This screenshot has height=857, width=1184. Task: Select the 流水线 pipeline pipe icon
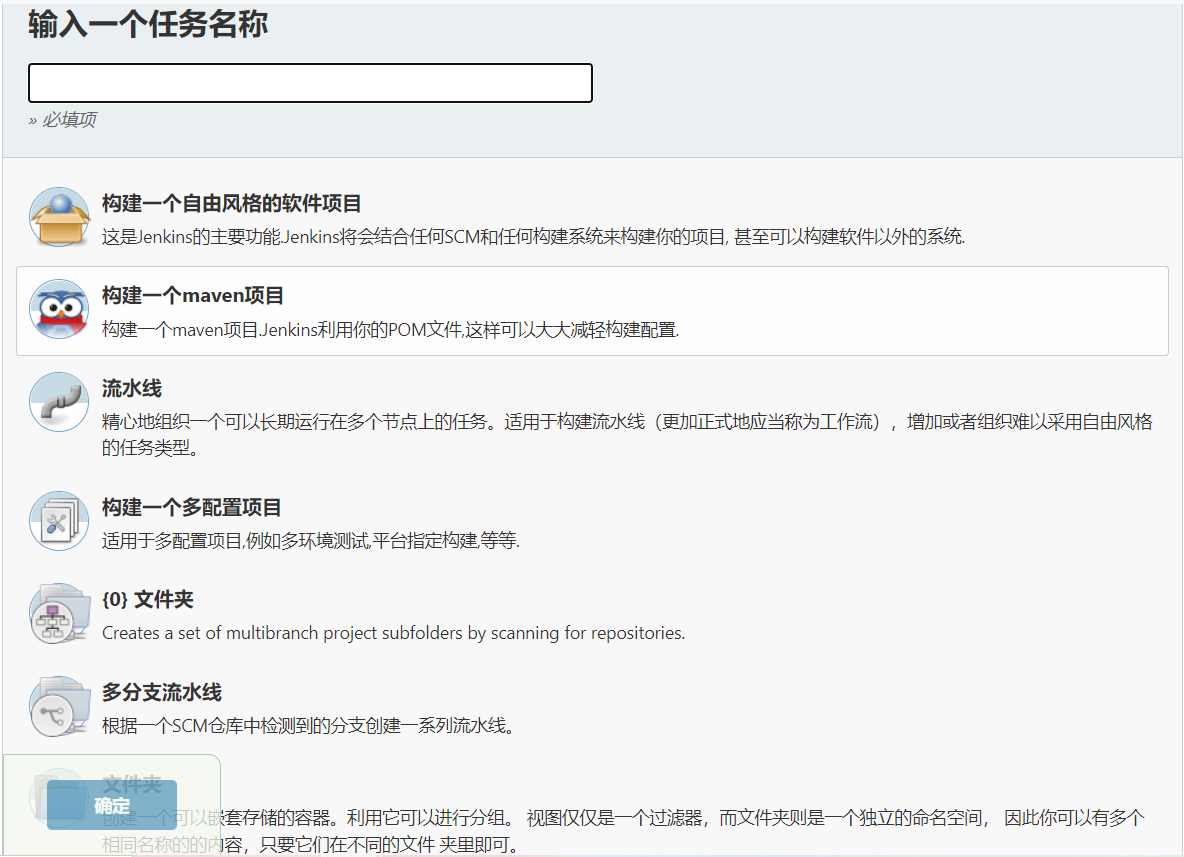point(60,402)
